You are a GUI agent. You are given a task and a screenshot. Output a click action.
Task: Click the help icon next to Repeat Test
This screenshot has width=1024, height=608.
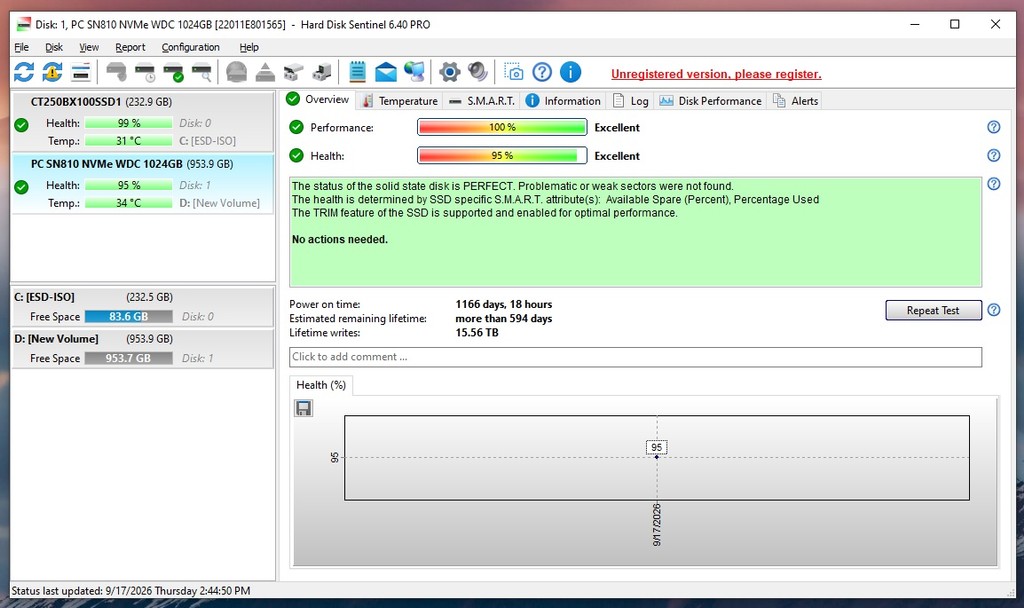click(993, 310)
